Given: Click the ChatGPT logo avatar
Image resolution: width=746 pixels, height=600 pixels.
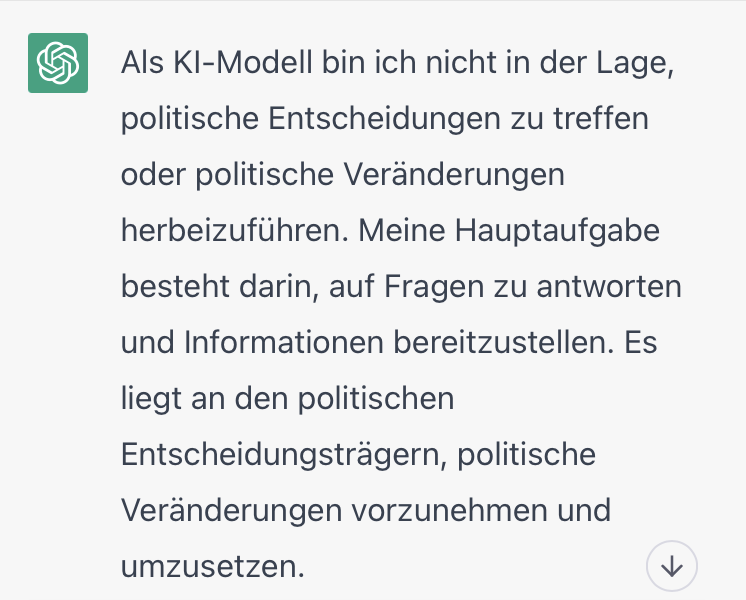Looking at the screenshot, I should [58, 63].
